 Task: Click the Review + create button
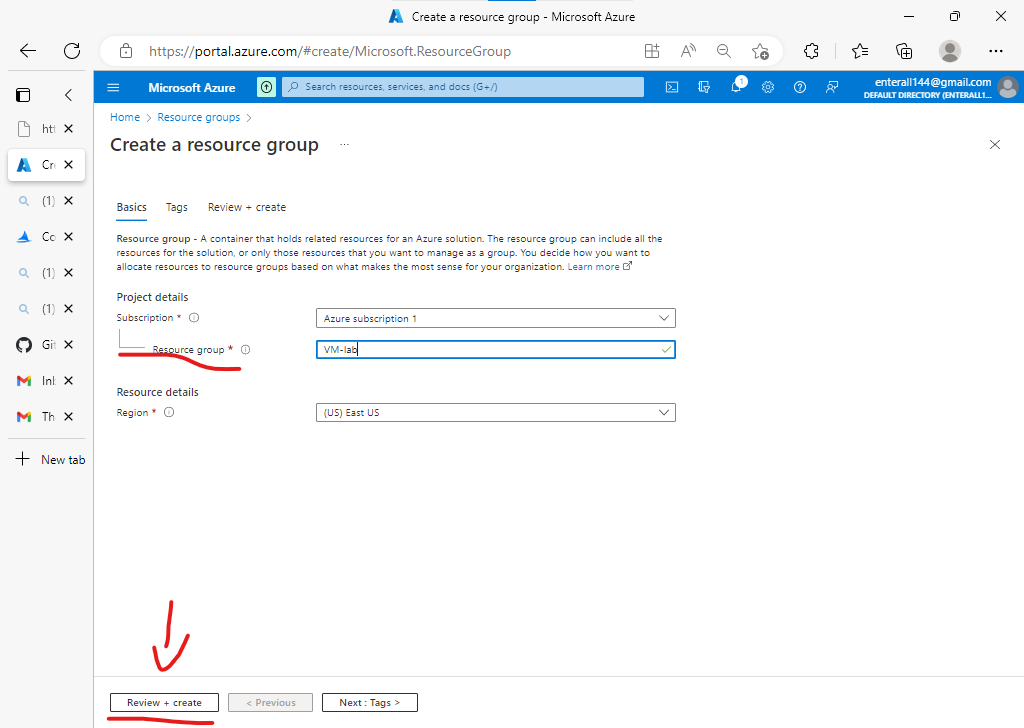pos(163,702)
